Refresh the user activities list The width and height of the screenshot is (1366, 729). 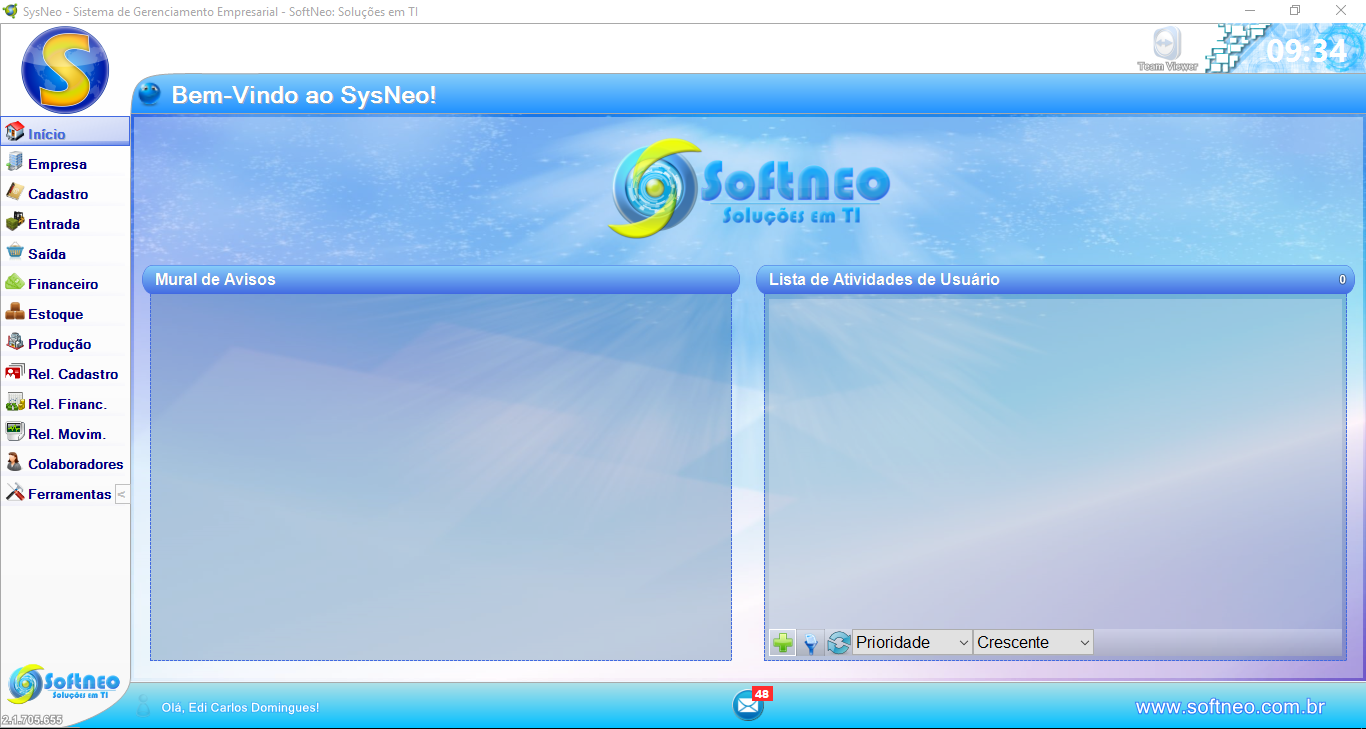pyautogui.click(x=838, y=643)
